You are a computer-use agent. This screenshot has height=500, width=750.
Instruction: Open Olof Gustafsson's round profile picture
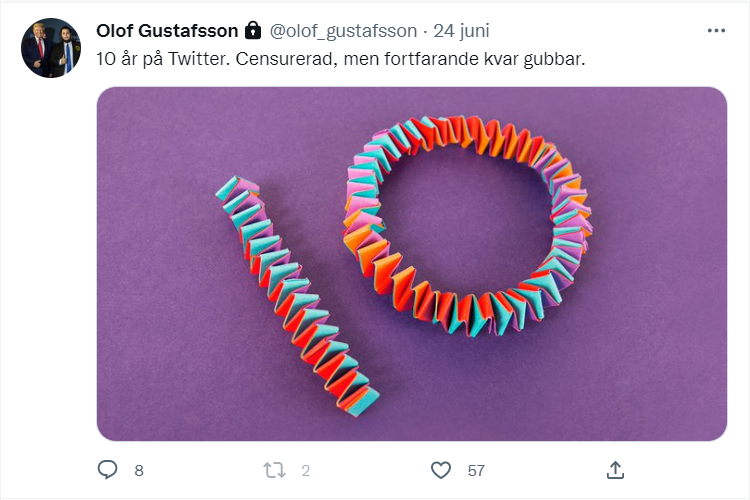coord(51,48)
